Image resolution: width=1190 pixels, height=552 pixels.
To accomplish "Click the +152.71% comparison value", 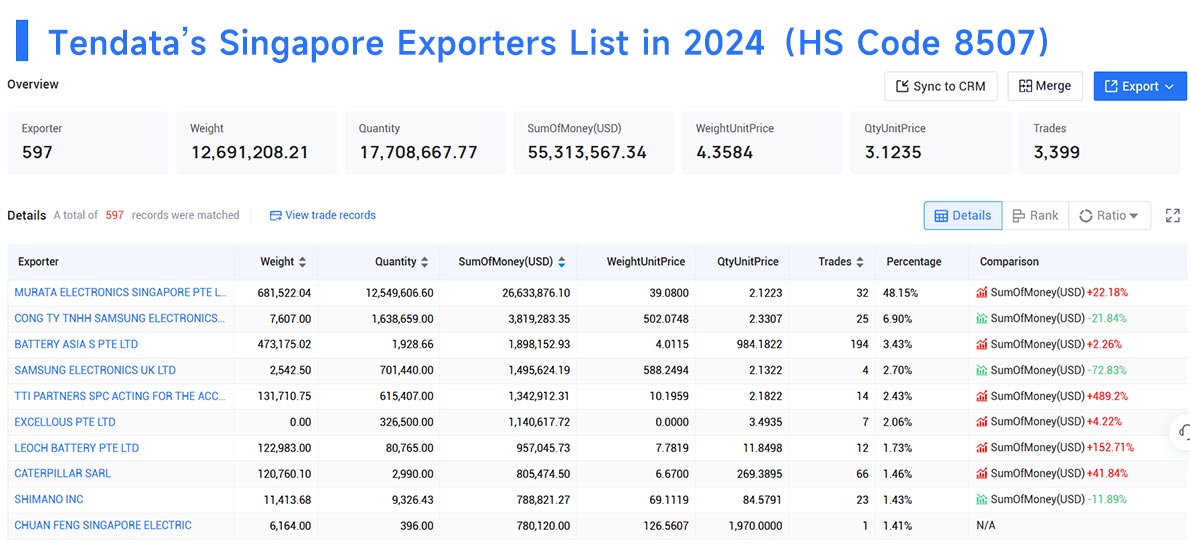I will point(1110,448).
